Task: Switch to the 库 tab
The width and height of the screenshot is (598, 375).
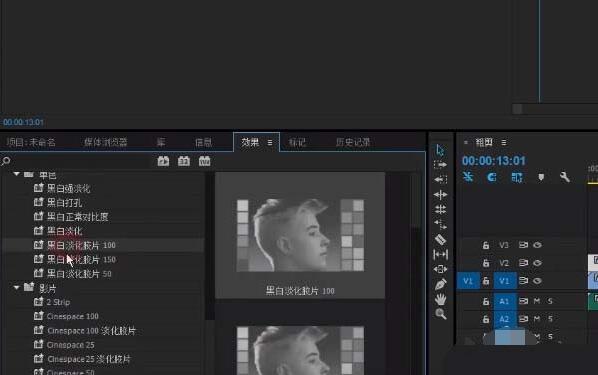Action: pos(161,142)
